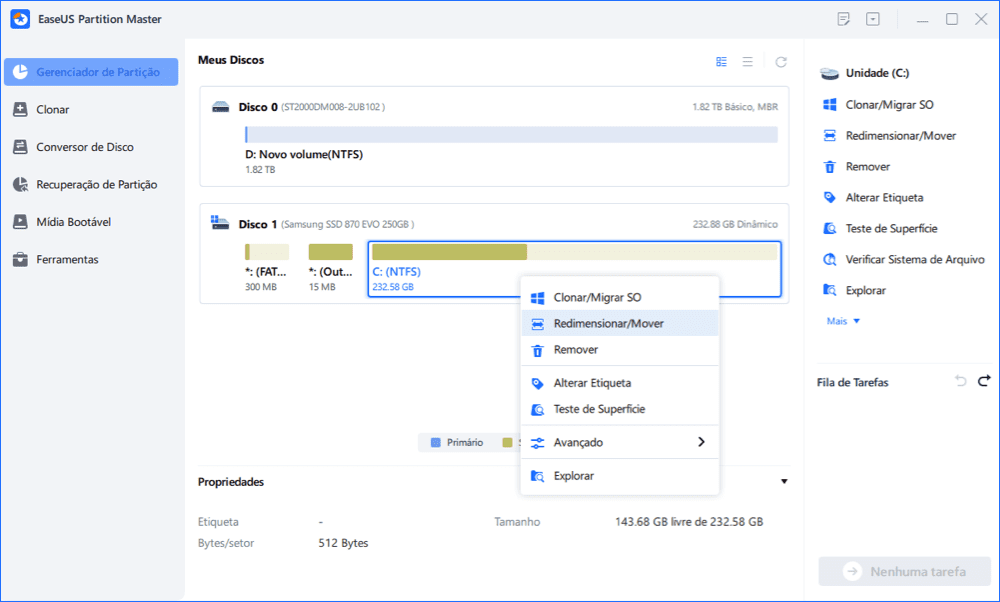Image resolution: width=1000 pixels, height=602 pixels.
Task: Choose Clonar/Migrar SO in context menu
Action: click(x=620, y=298)
